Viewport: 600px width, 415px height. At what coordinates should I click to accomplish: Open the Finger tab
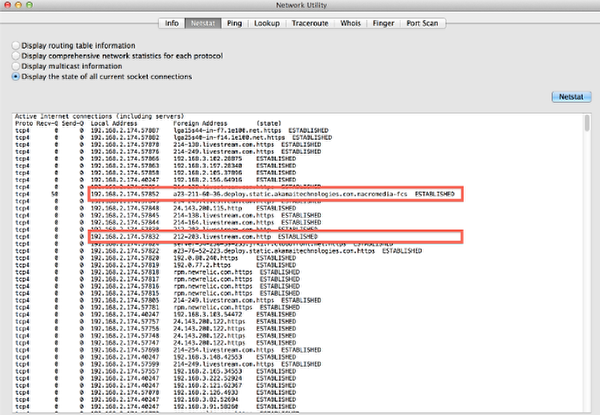tap(383, 23)
